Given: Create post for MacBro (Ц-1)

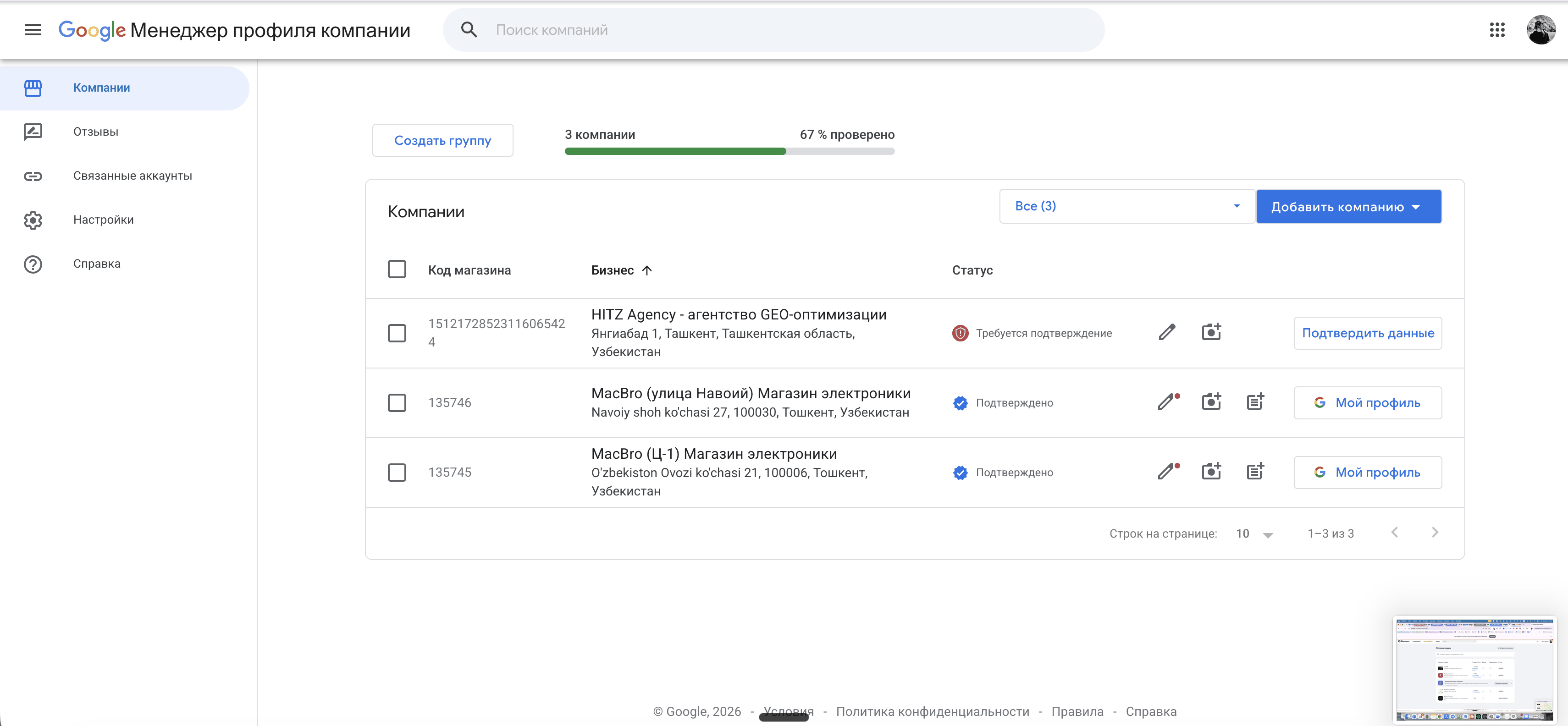Looking at the screenshot, I should pos(1255,471).
